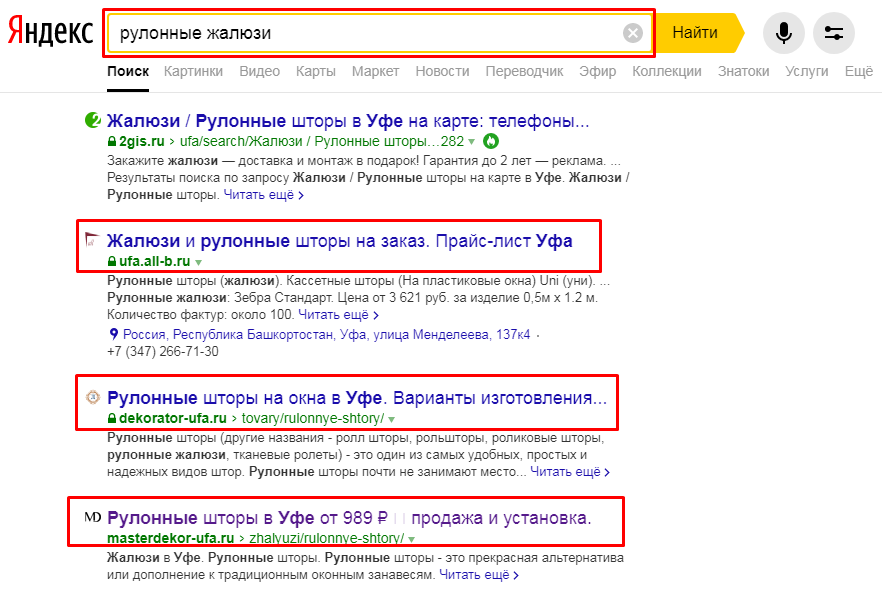The width and height of the screenshot is (882, 594).
Task: Click the masterdekor-ufa.ru domain link
Action: tap(170, 538)
